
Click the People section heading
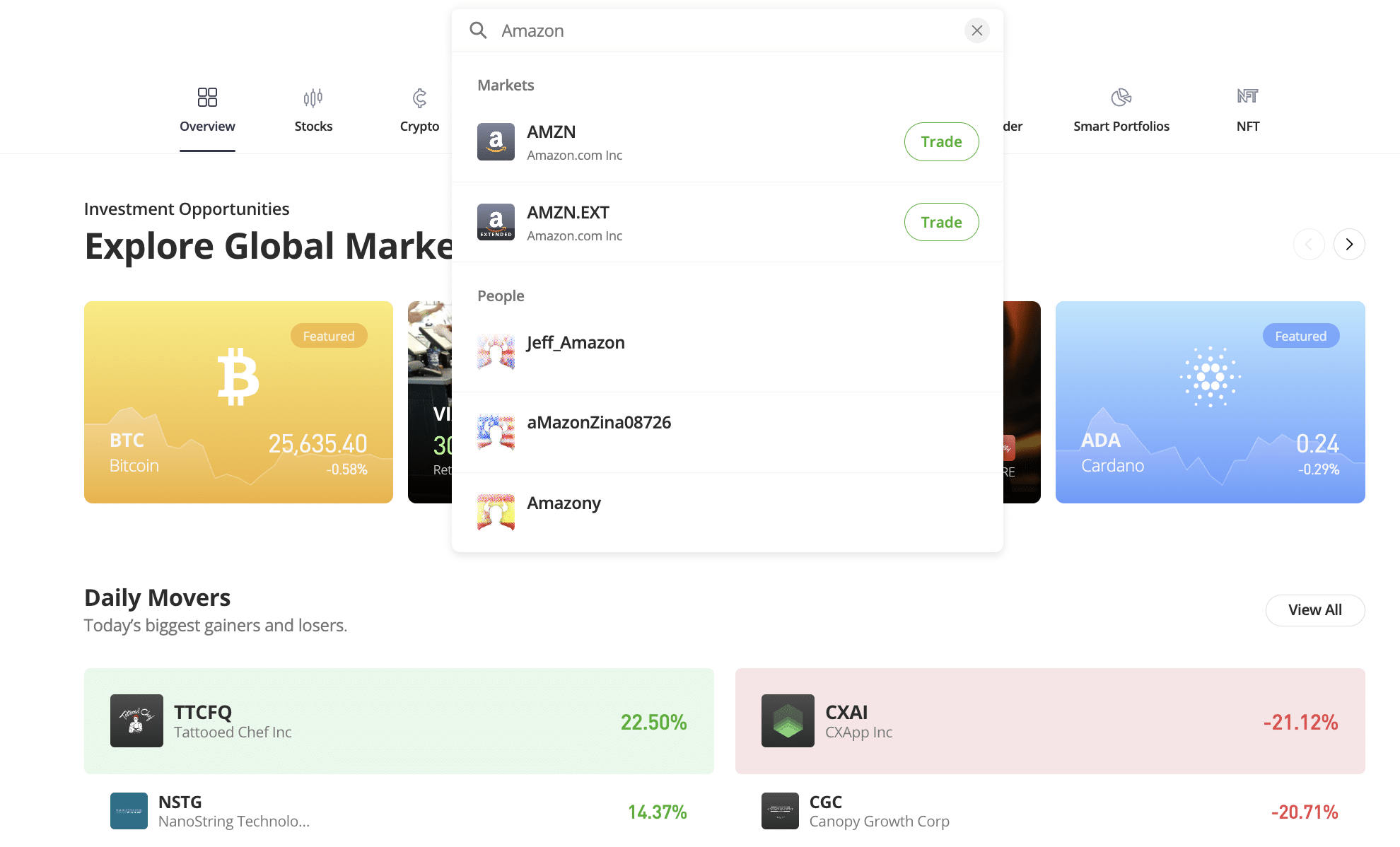point(501,296)
